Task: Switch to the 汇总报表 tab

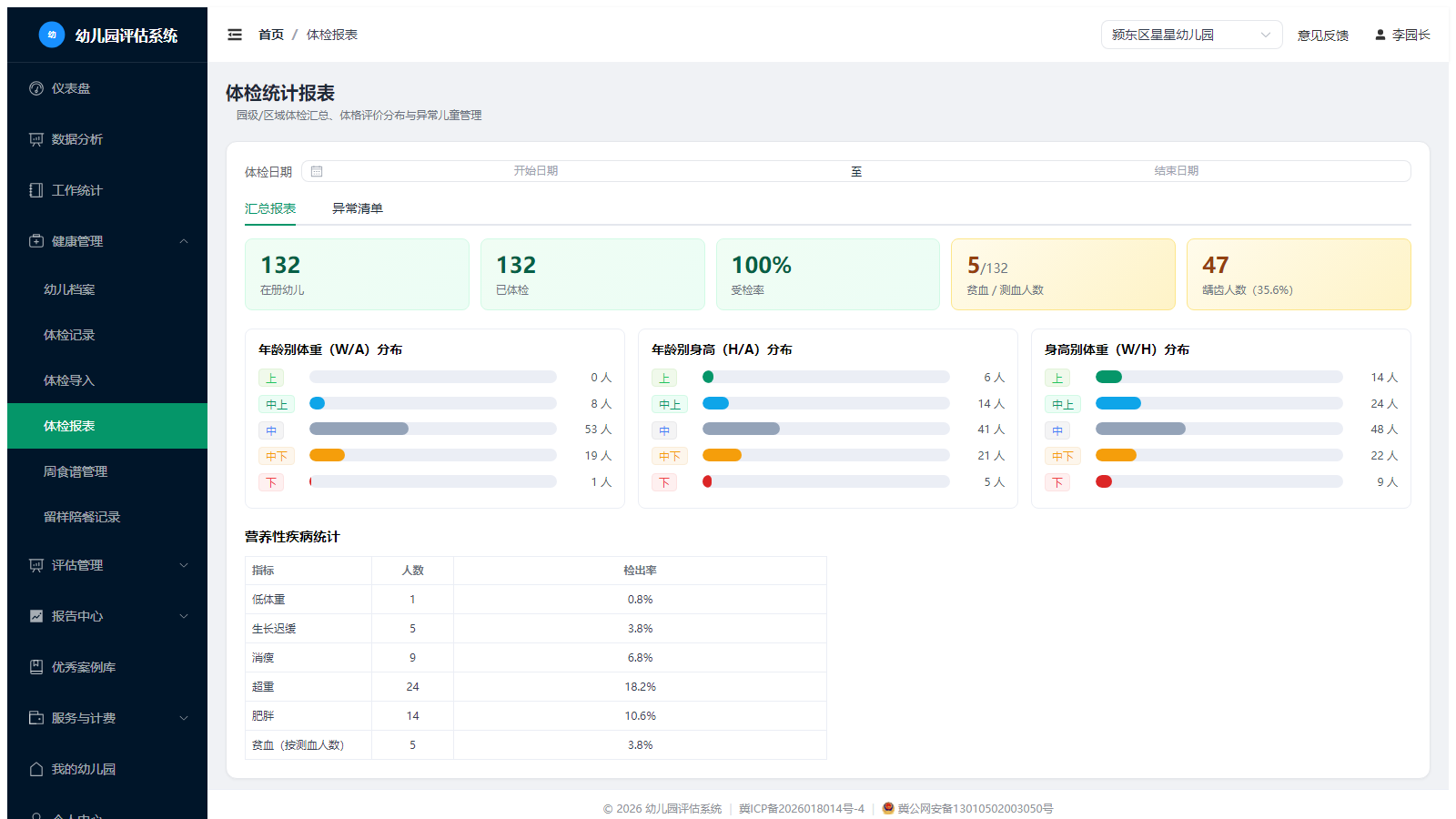Action: point(270,208)
